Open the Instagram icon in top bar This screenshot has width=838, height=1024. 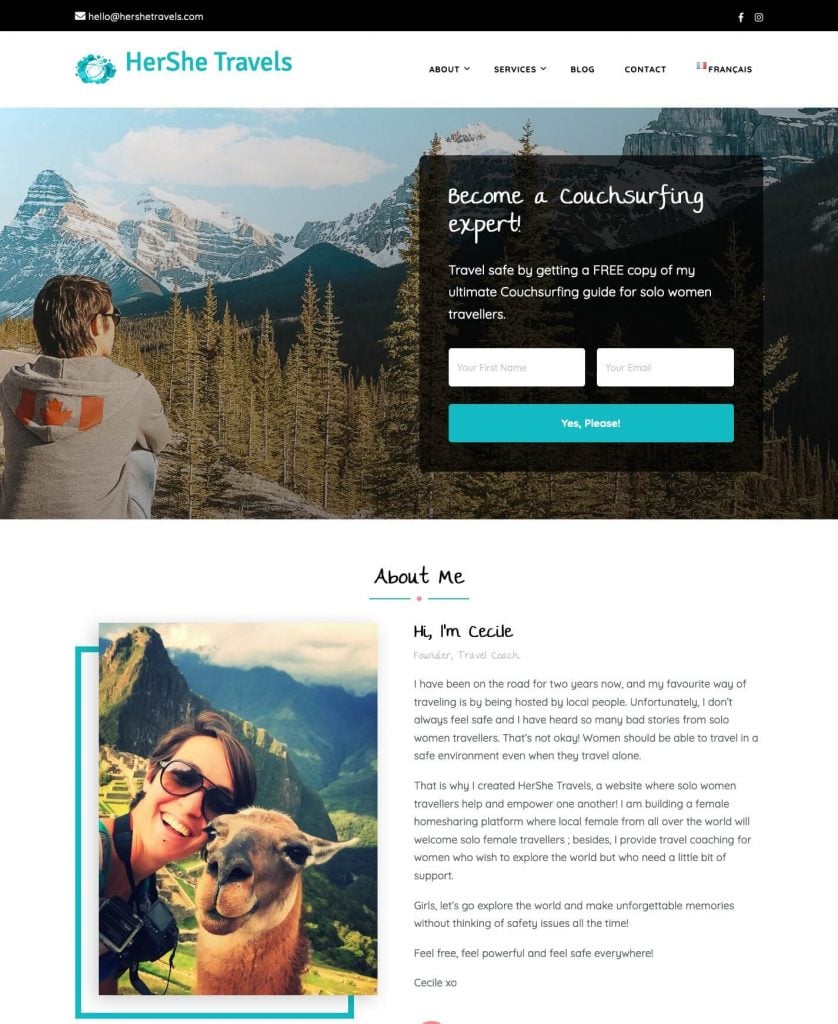(758, 17)
